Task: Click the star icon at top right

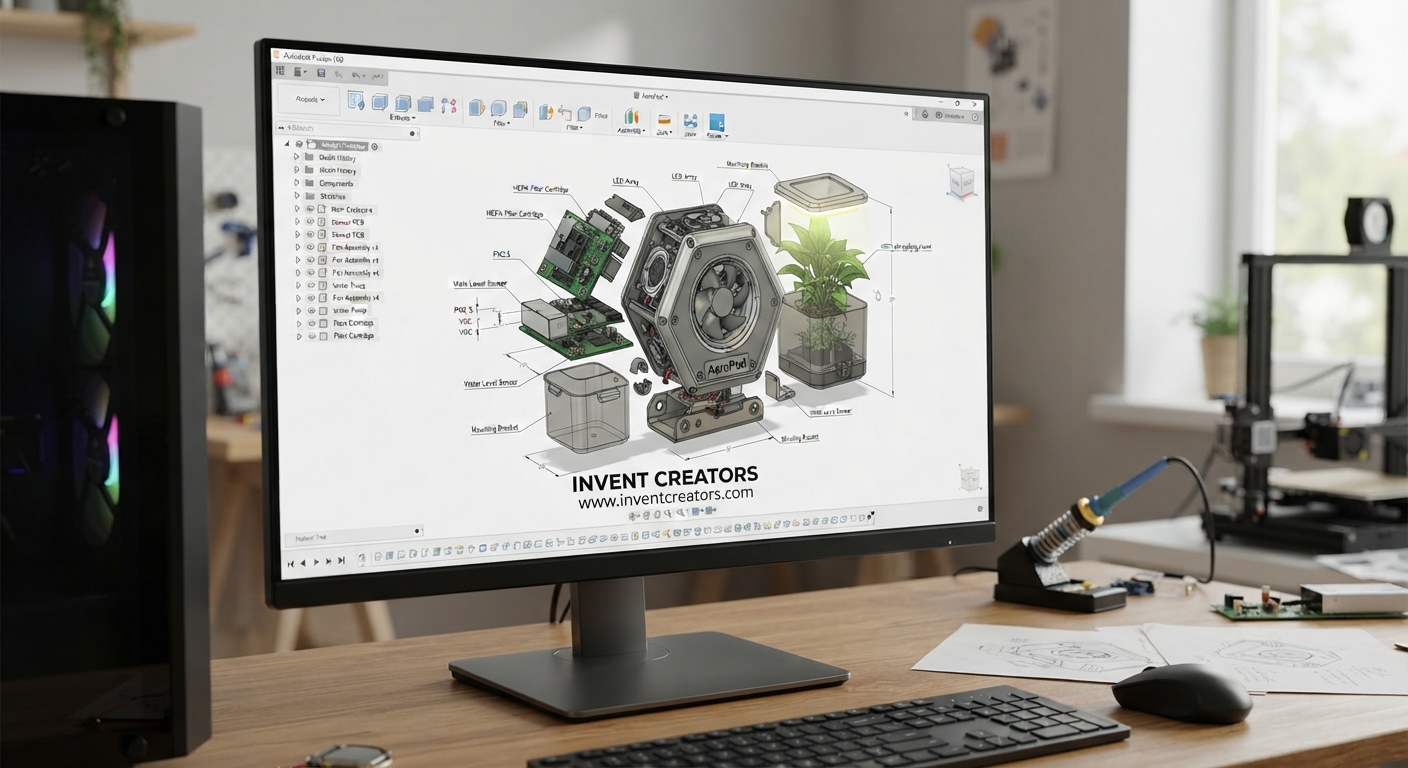Action: coord(906,114)
